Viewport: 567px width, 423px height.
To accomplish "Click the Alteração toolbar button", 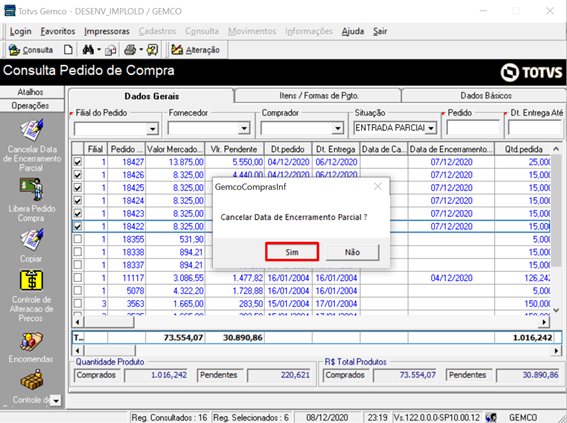I will [x=195, y=50].
